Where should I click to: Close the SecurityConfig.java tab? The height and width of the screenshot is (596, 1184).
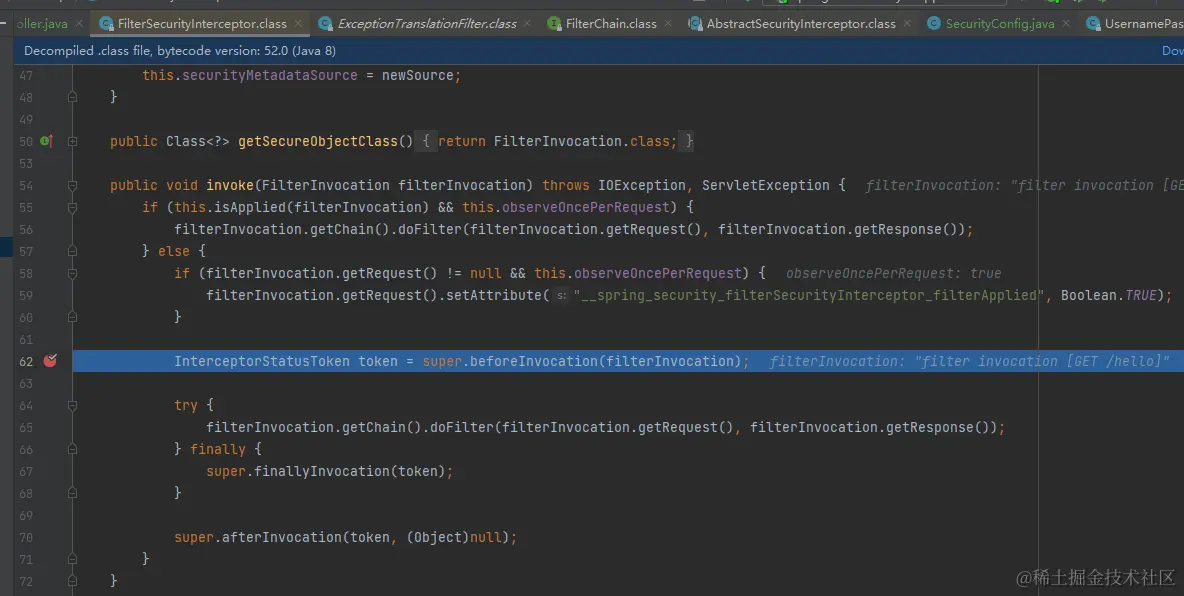click(1065, 24)
